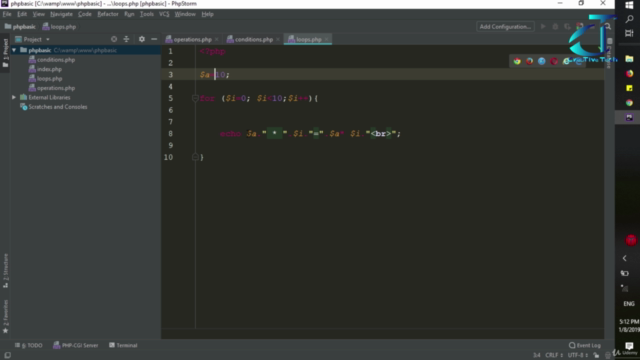Fold the for loop at line 5
The height and width of the screenshot is (360, 640).
pyautogui.click(x=195, y=98)
